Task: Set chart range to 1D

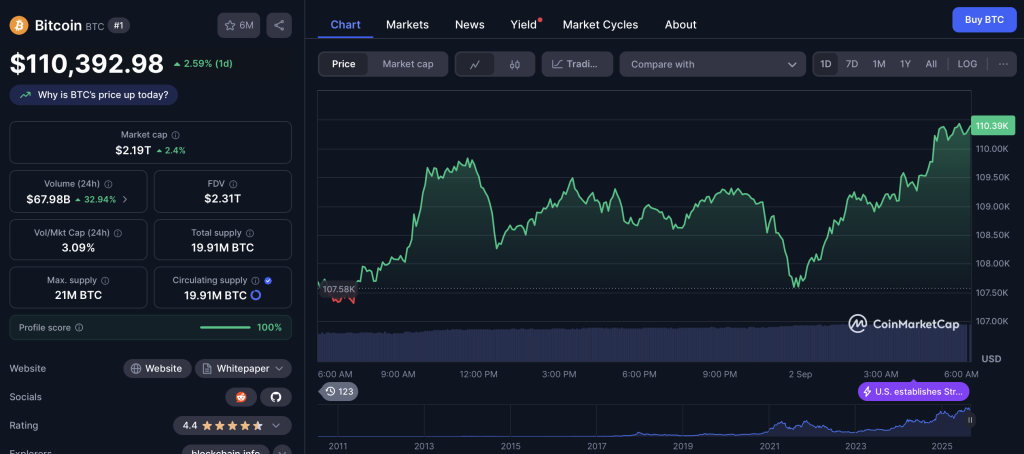Action: (826, 64)
